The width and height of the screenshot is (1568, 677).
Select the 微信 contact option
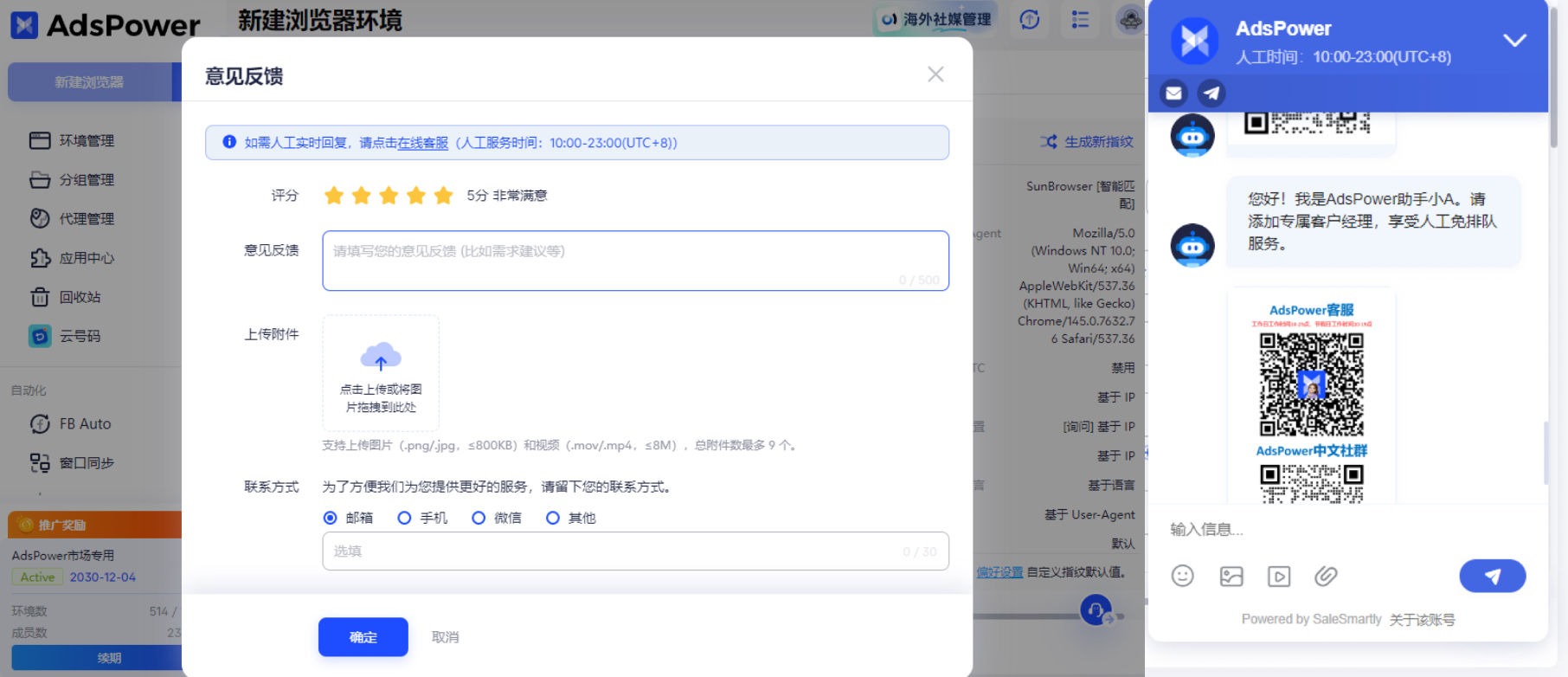497,518
